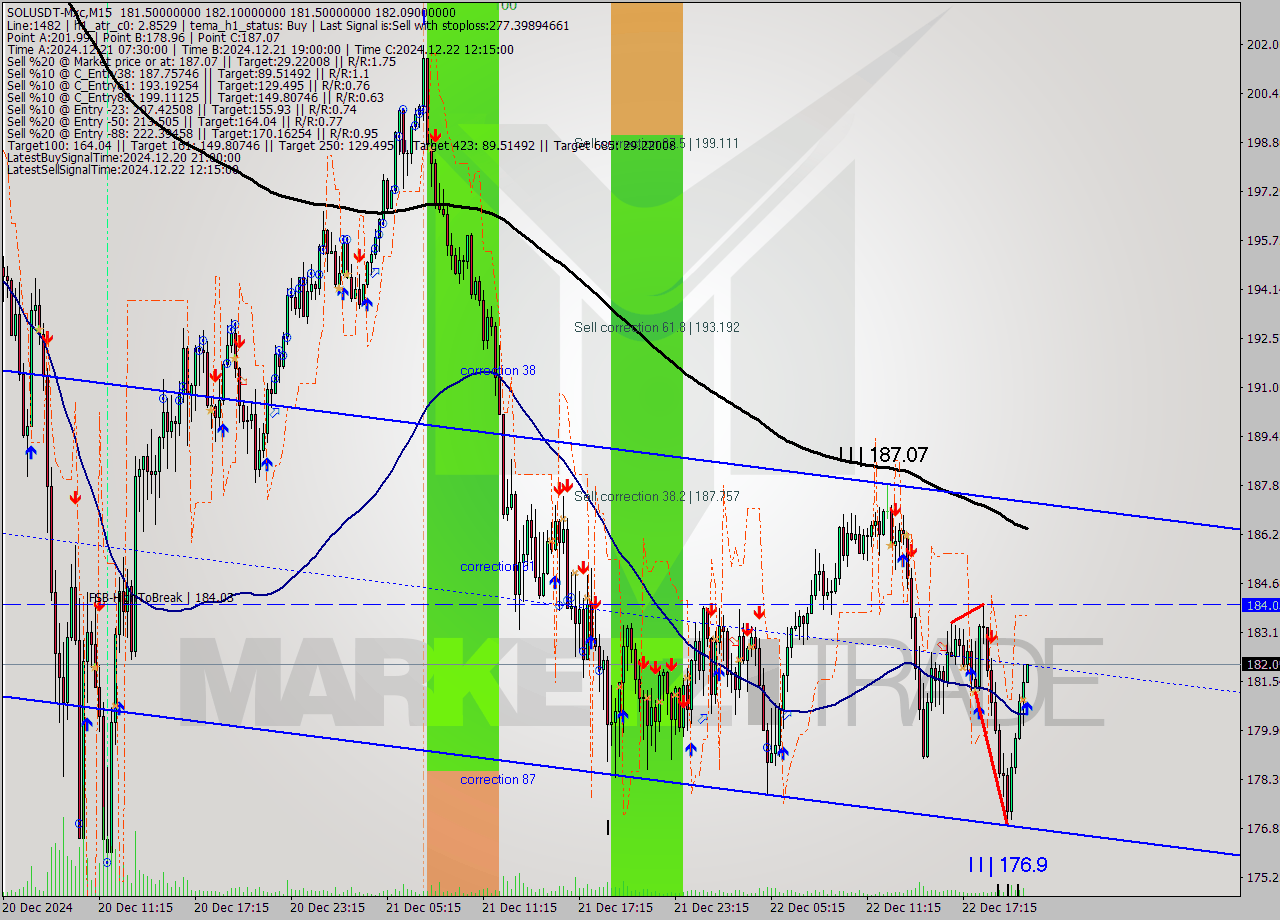The height and width of the screenshot is (920, 1280).
Task: Click the LatestSellSignalTime line
Action: tap(124, 169)
